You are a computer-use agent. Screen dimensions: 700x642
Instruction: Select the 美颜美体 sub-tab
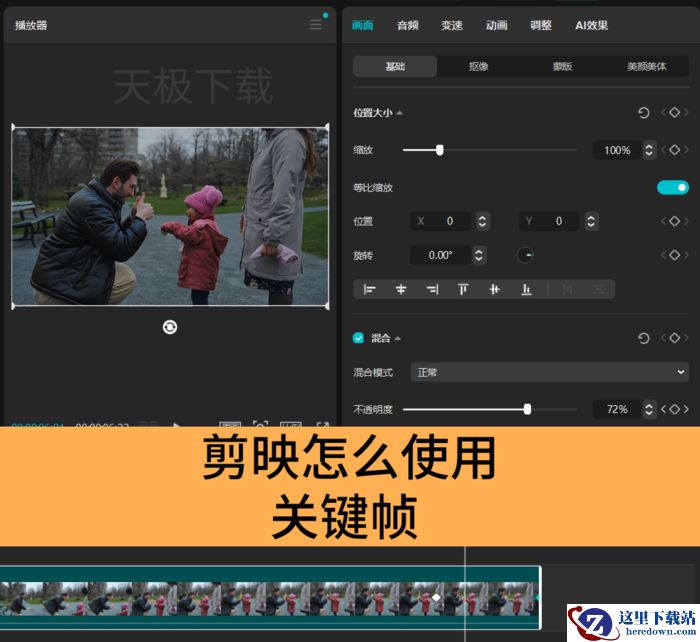(x=646, y=67)
